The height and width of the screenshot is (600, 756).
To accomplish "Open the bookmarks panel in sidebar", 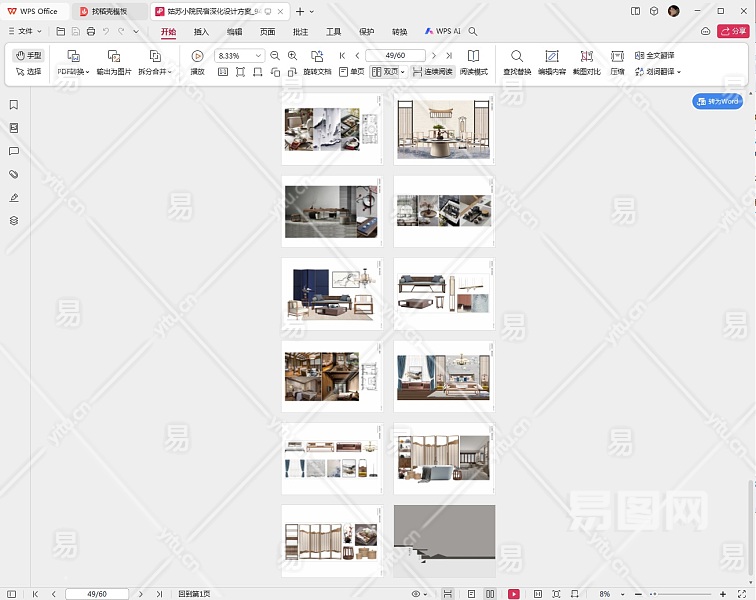I will [x=14, y=105].
